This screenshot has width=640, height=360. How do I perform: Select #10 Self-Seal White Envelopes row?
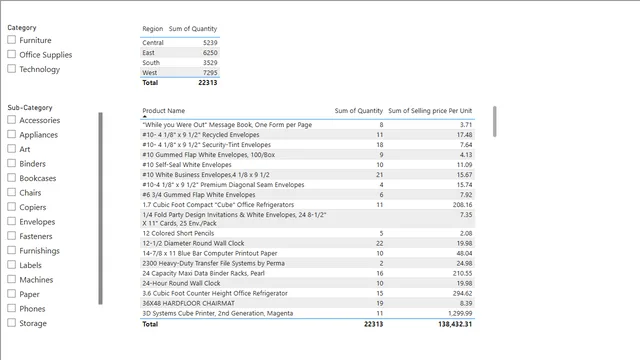click(x=307, y=164)
